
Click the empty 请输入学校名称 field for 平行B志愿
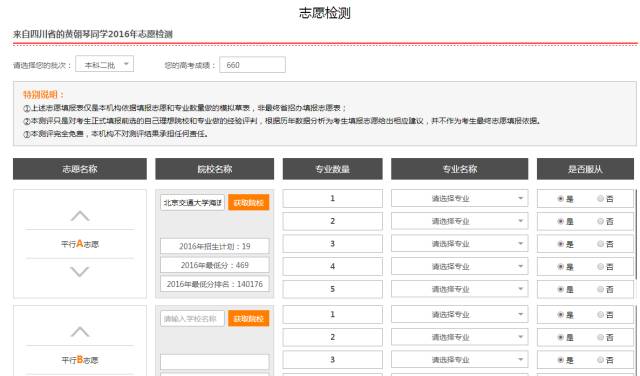coord(192,318)
